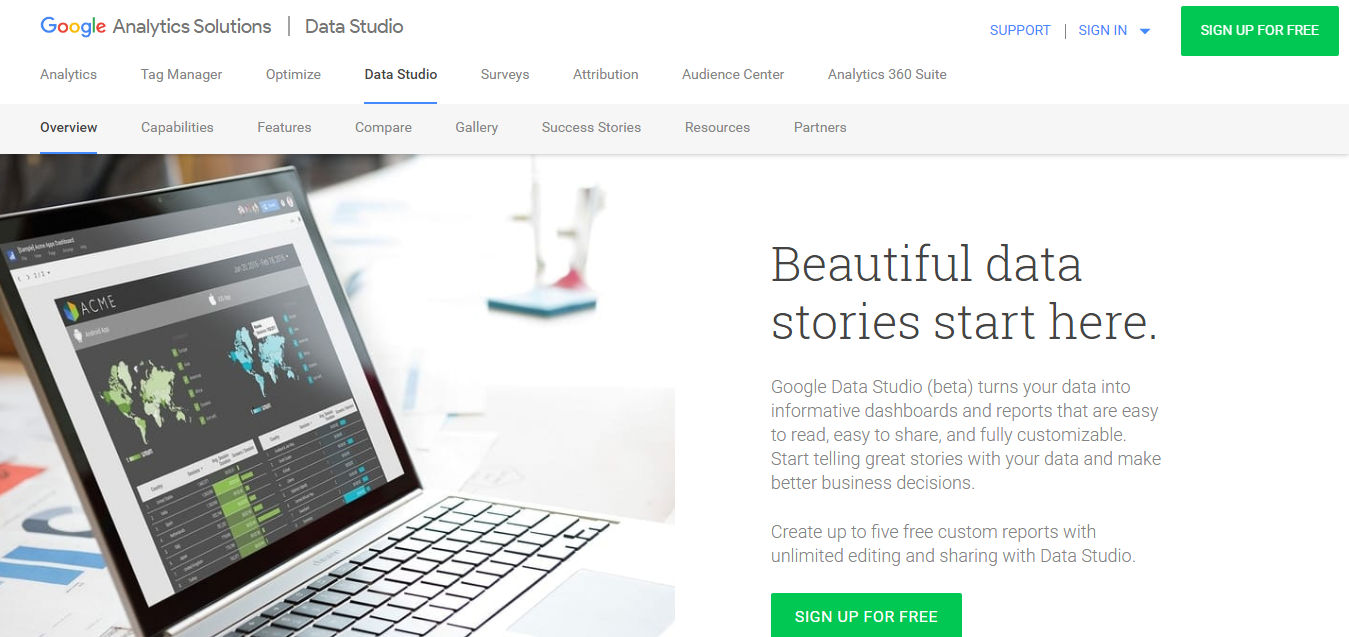This screenshot has height=637, width=1349.
Task: Select the Optimize product tab
Action: tap(293, 74)
